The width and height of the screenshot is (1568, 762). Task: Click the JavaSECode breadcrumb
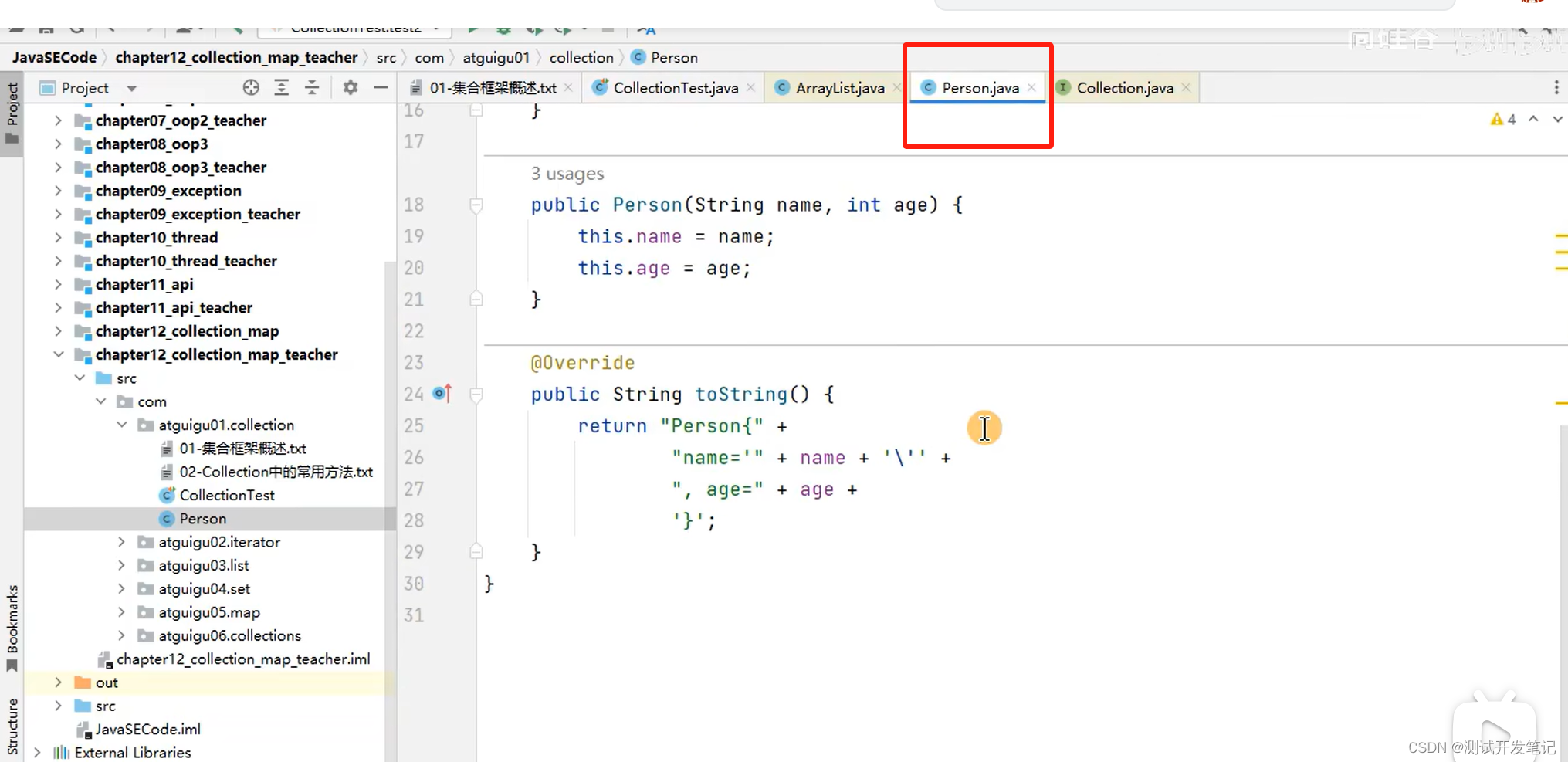click(54, 58)
